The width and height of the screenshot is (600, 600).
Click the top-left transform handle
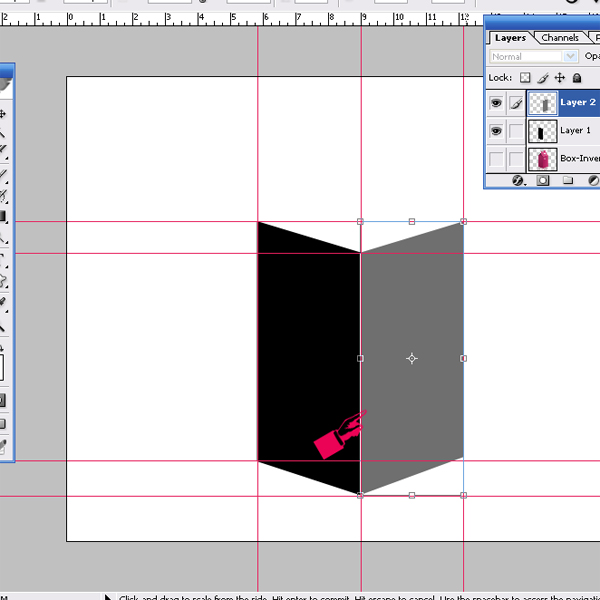click(x=360, y=222)
